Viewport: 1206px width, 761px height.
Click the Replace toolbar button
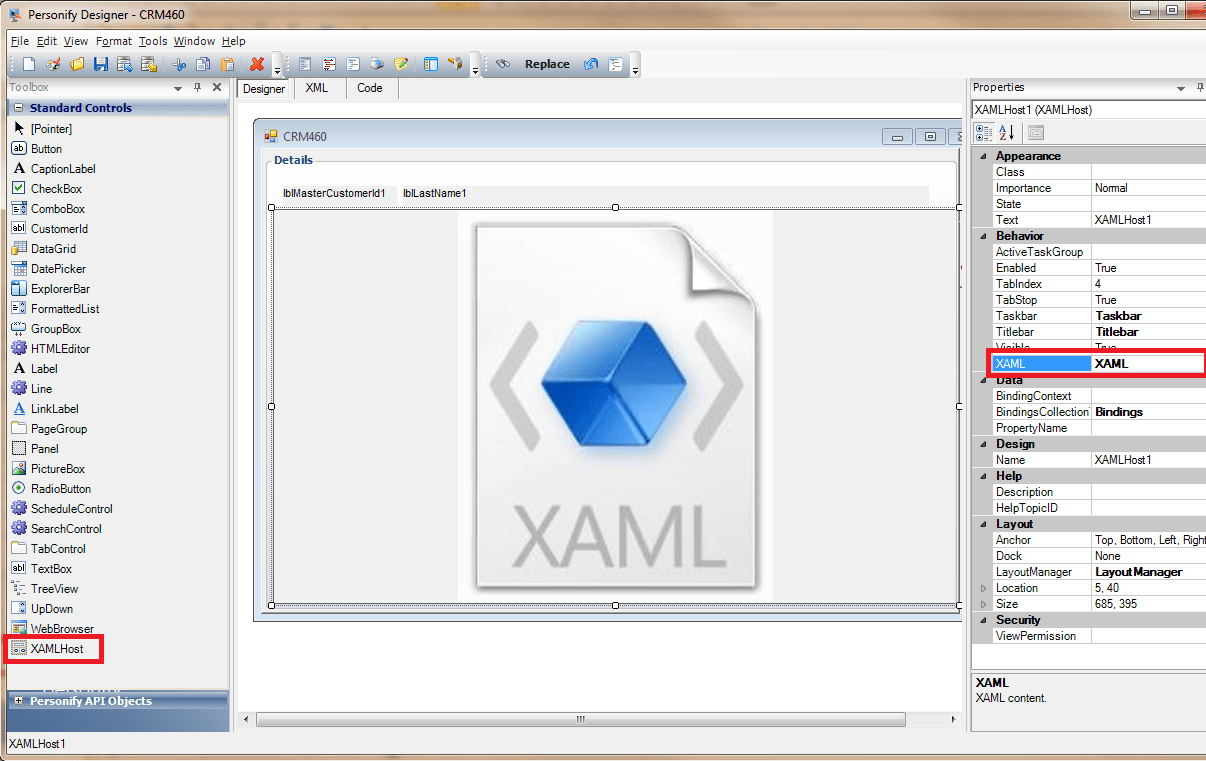pos(547,64)
